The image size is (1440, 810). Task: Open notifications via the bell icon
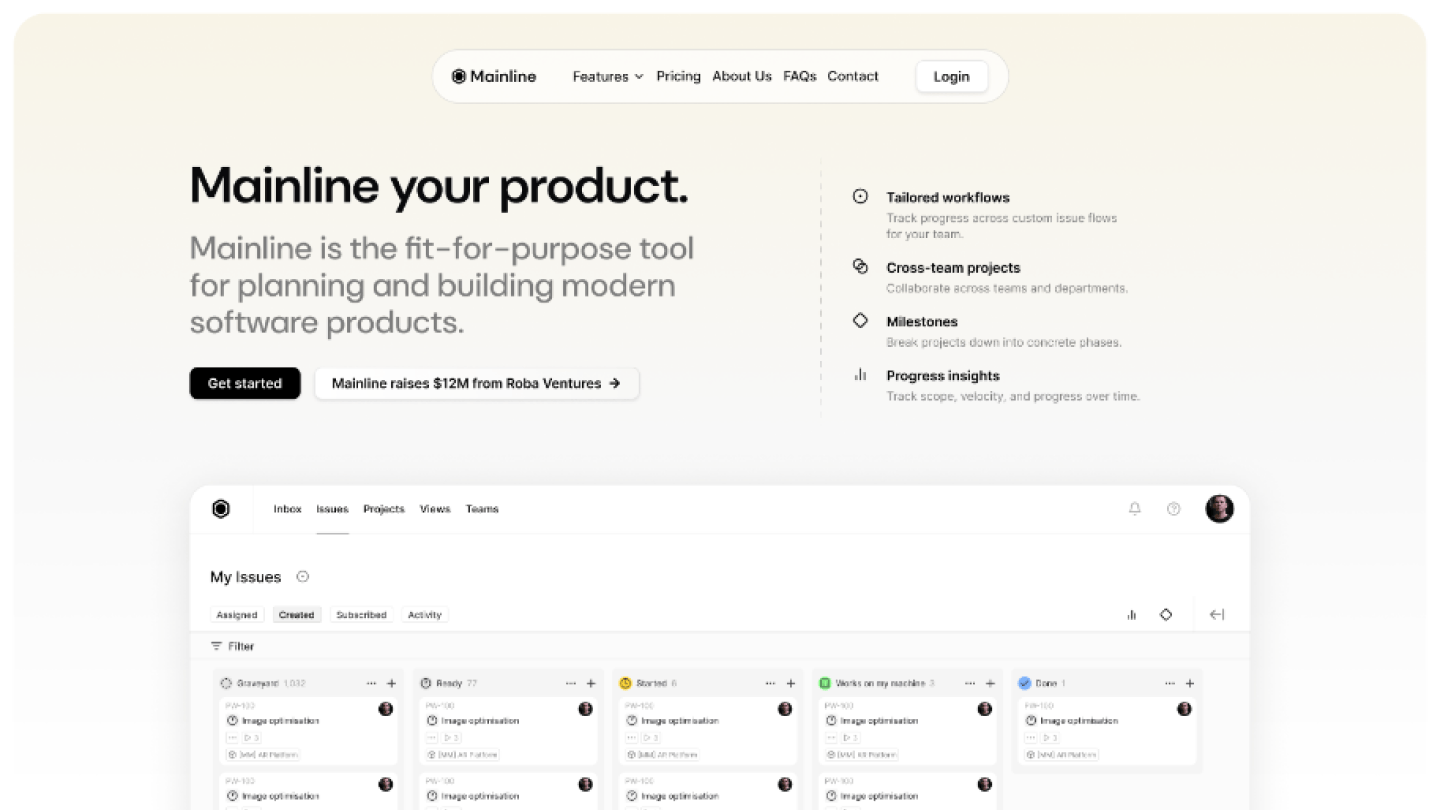1135,509
